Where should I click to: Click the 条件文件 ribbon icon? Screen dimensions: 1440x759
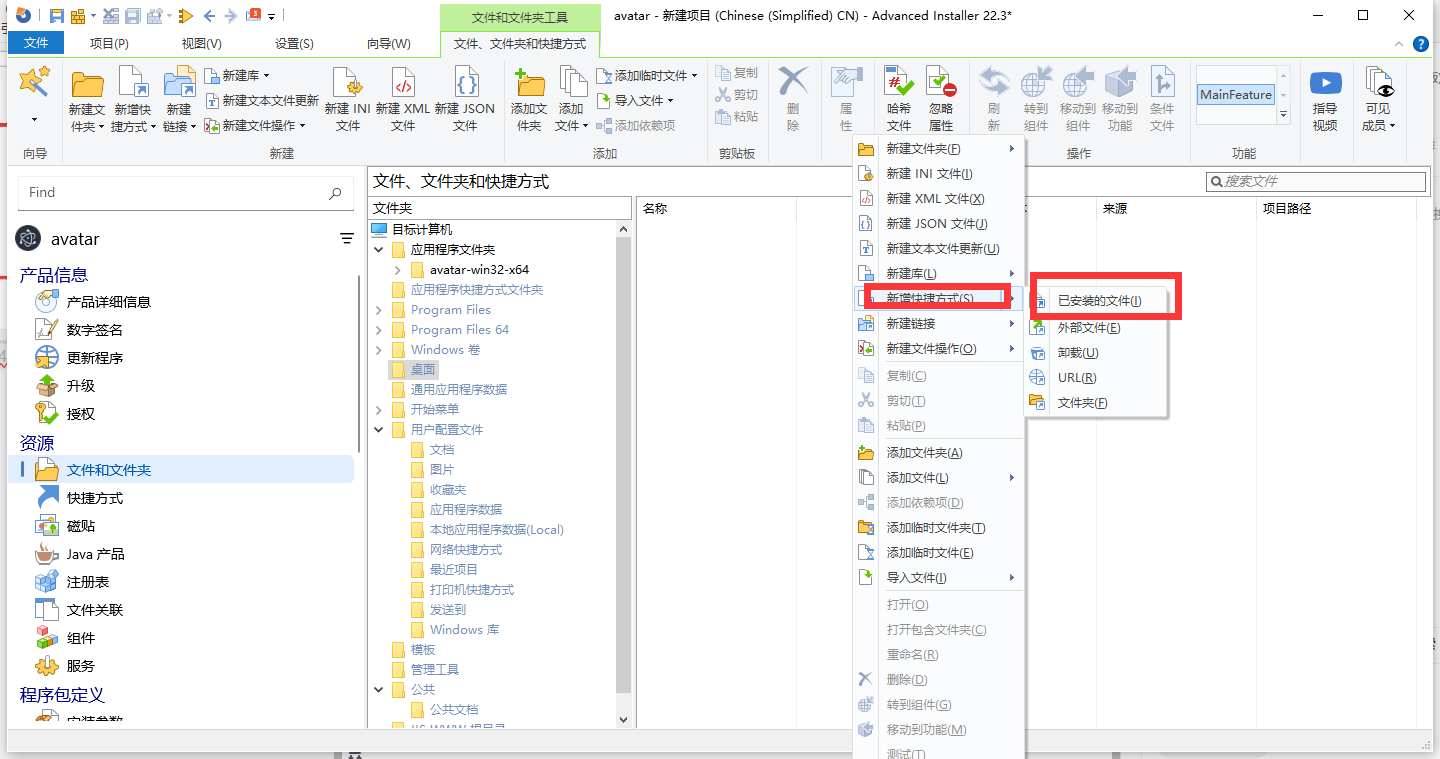[x=1162, y=96]
